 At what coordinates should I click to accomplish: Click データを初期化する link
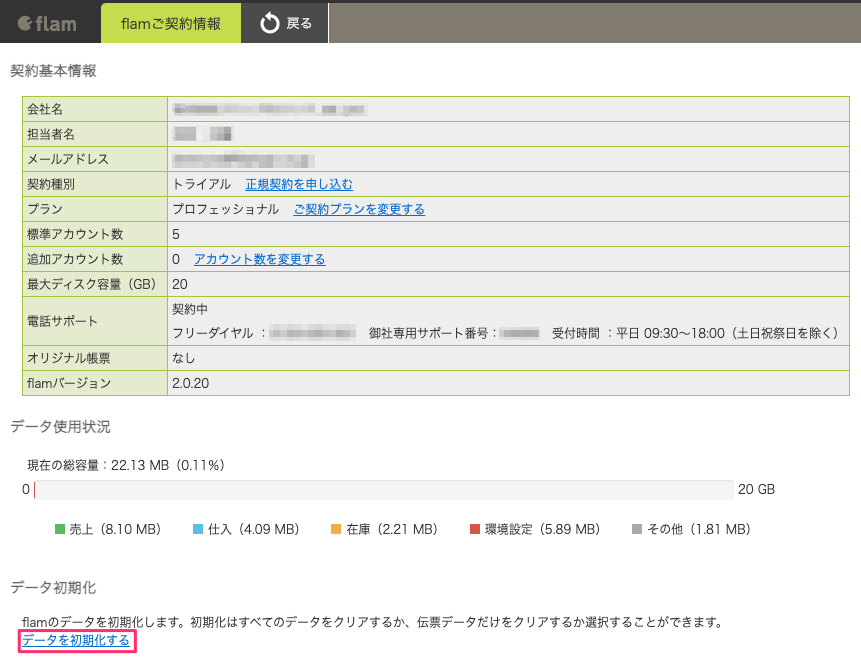pyautogui.click(x=76, y=640)
